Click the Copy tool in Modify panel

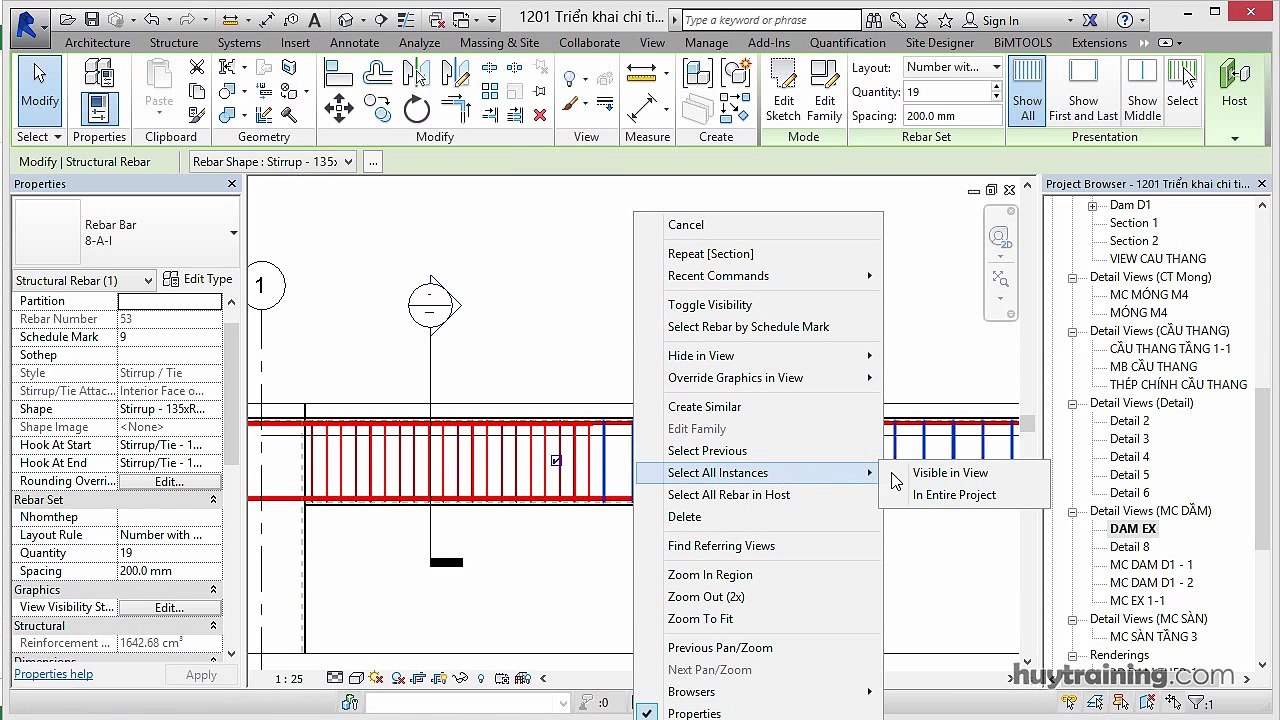tap(378, 107)
